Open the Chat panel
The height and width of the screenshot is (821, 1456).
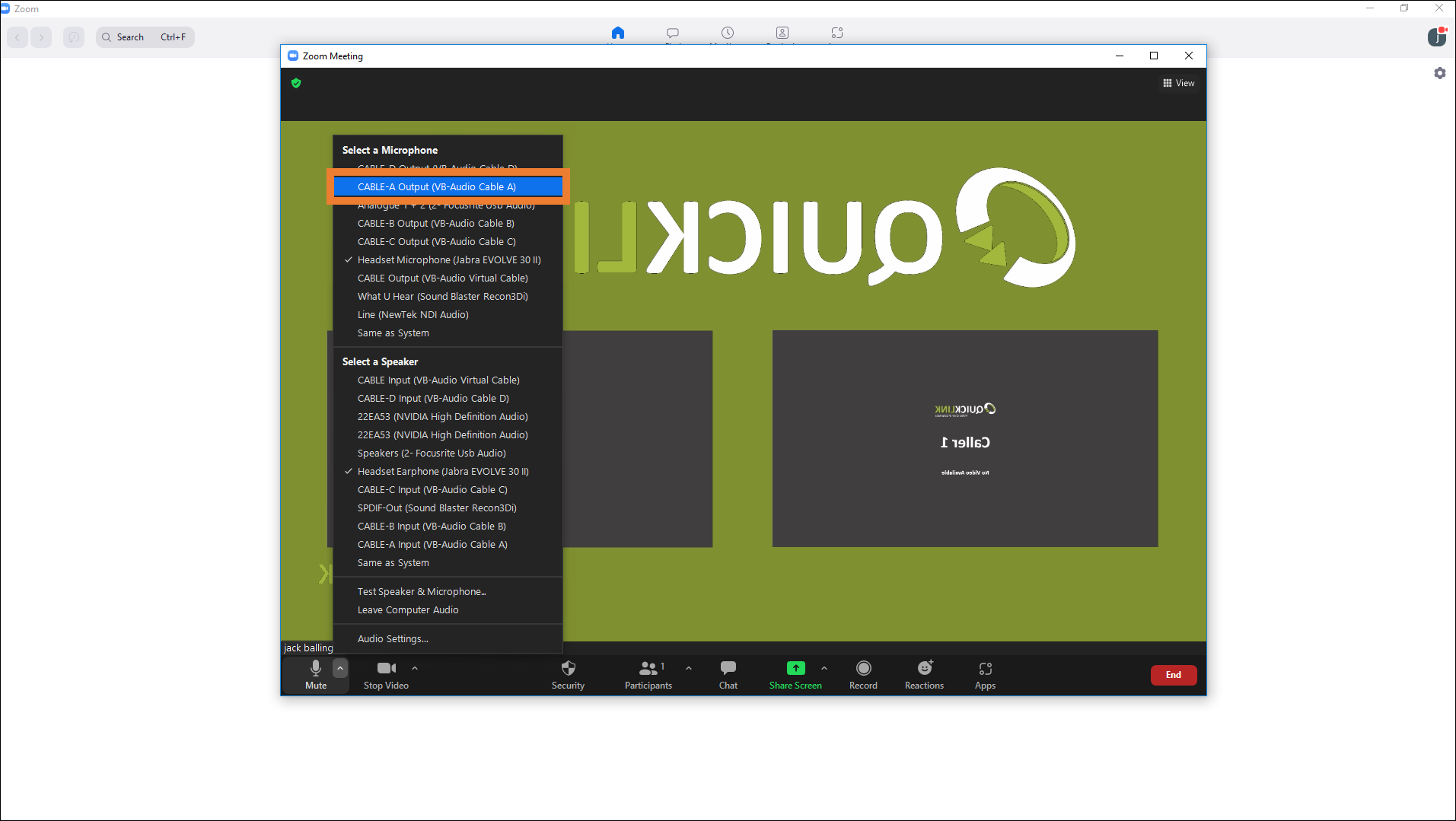(728, 674)
